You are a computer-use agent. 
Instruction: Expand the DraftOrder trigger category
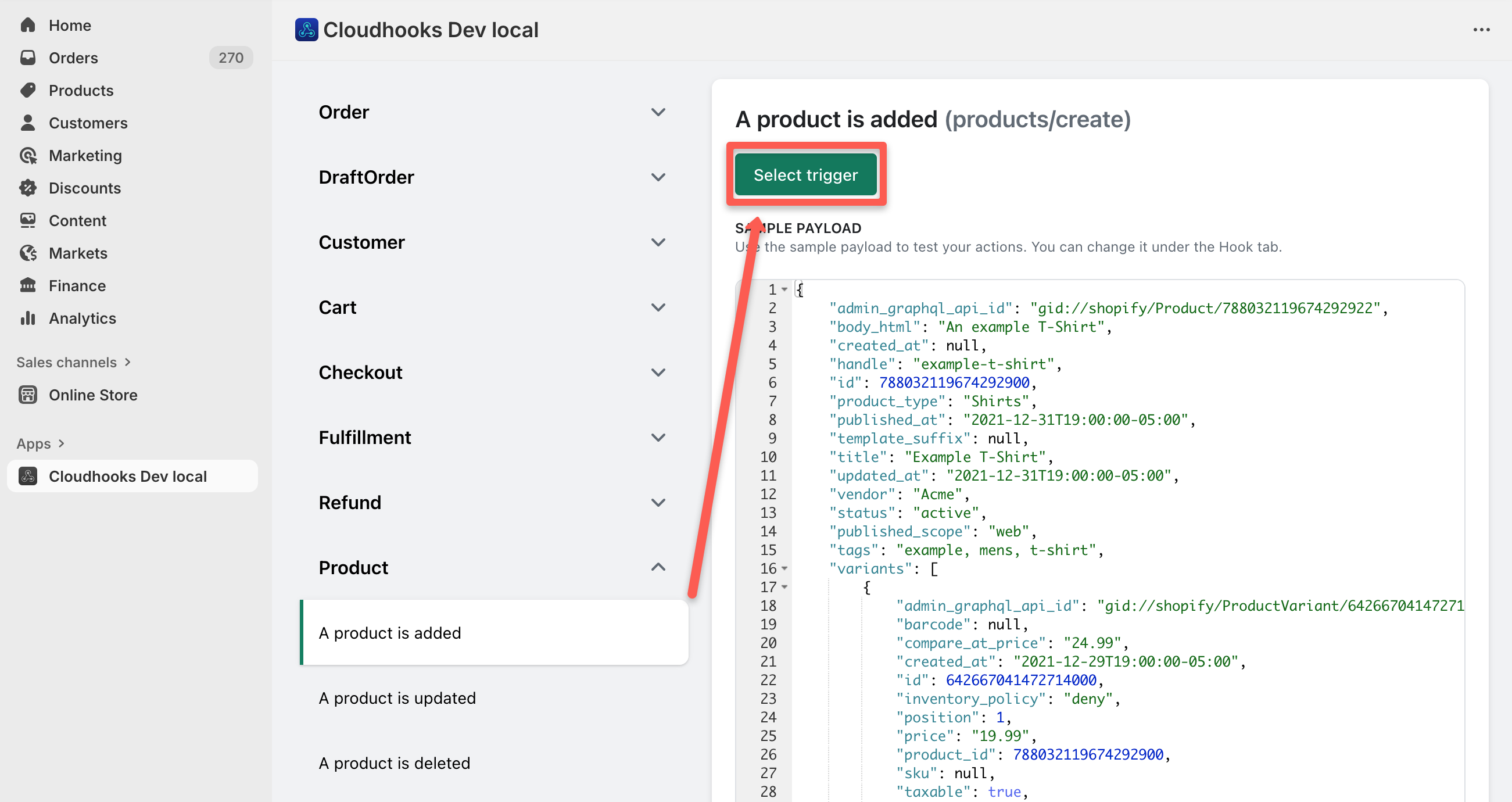[658, 177]
